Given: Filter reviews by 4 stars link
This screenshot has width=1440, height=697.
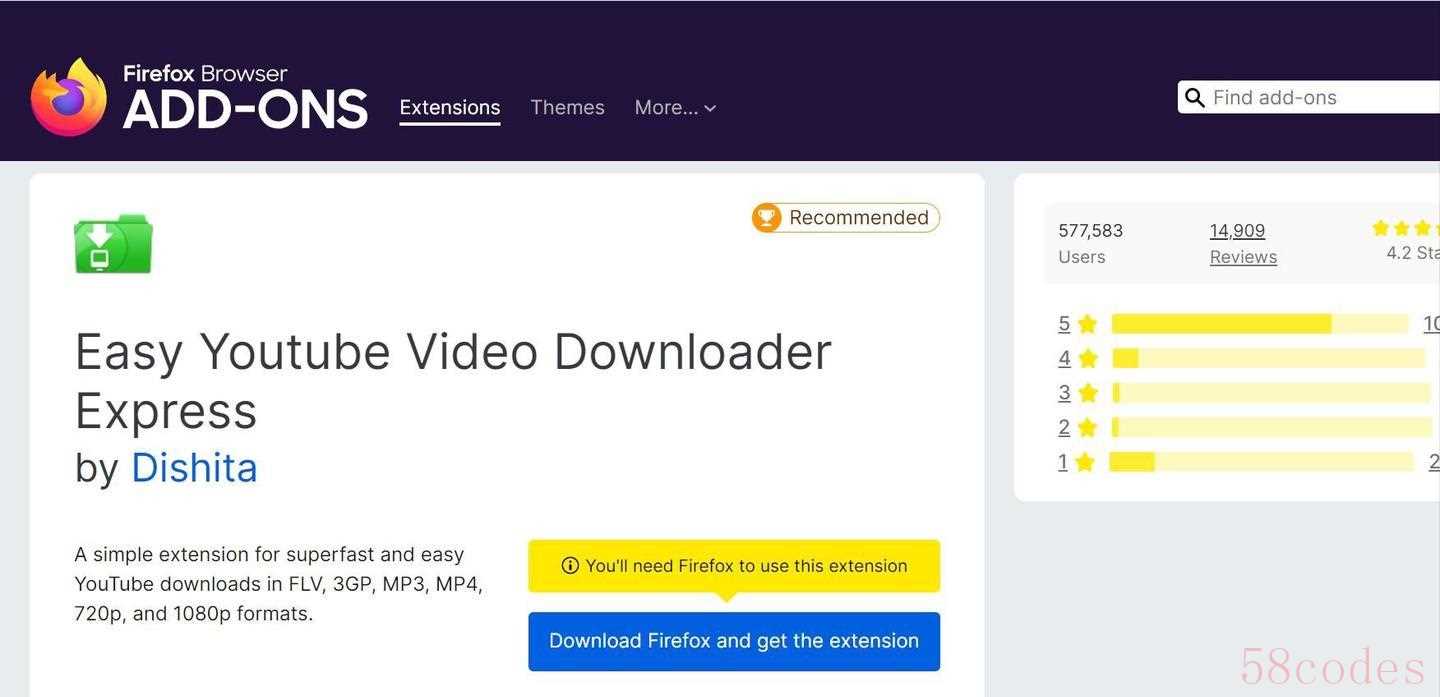Looking at the screenshot, I should click(x=1064, y=358).
